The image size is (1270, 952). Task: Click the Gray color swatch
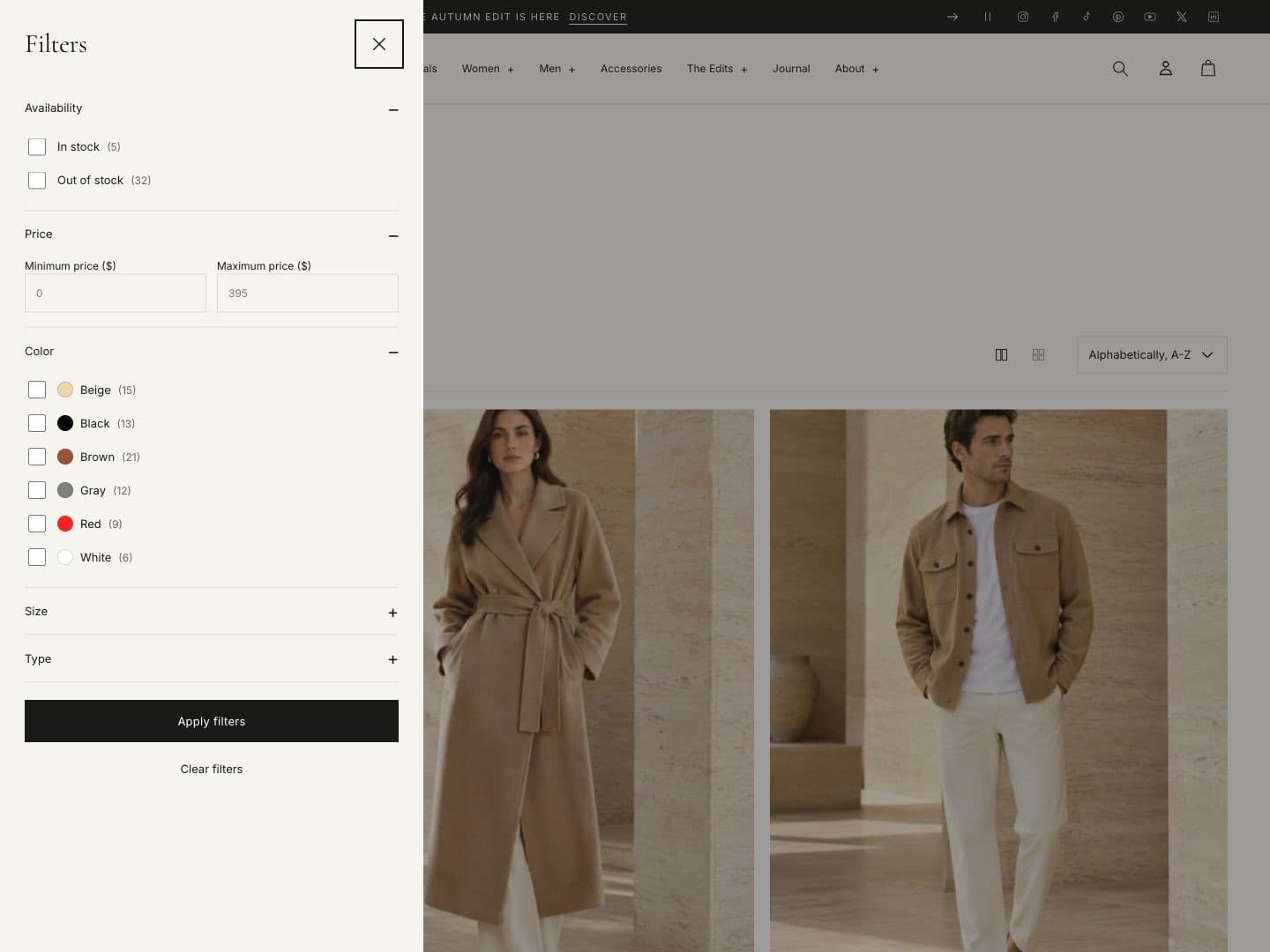[65, 490]
